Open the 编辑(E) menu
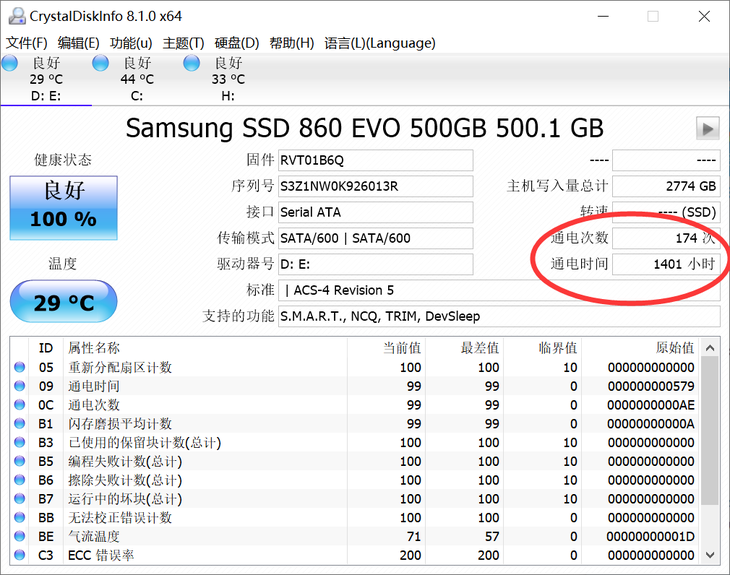This screenshot has height=575, width=730. (x=79, y=43)
